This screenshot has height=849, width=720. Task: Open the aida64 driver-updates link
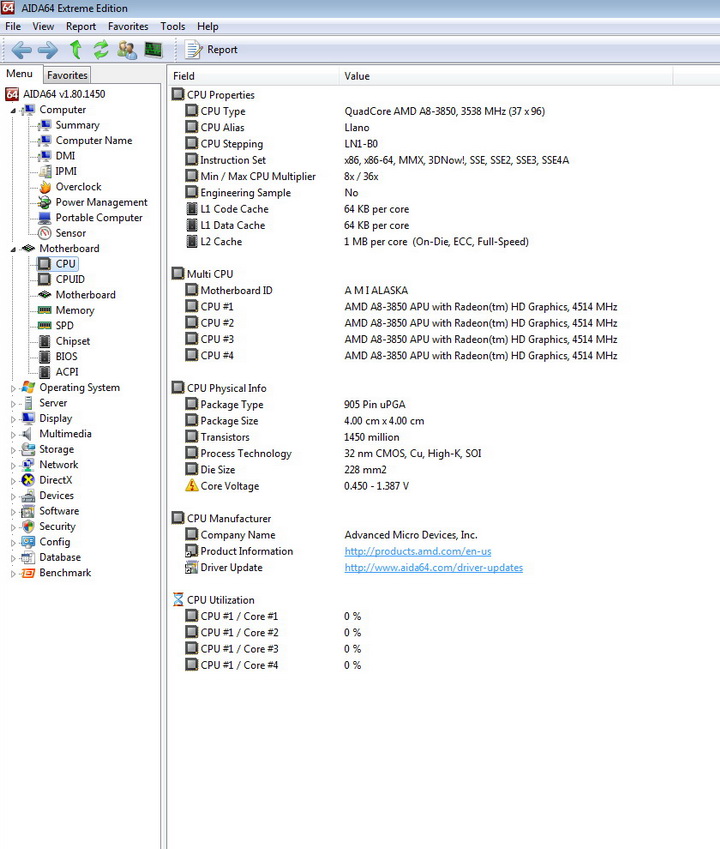coord(434,567)
